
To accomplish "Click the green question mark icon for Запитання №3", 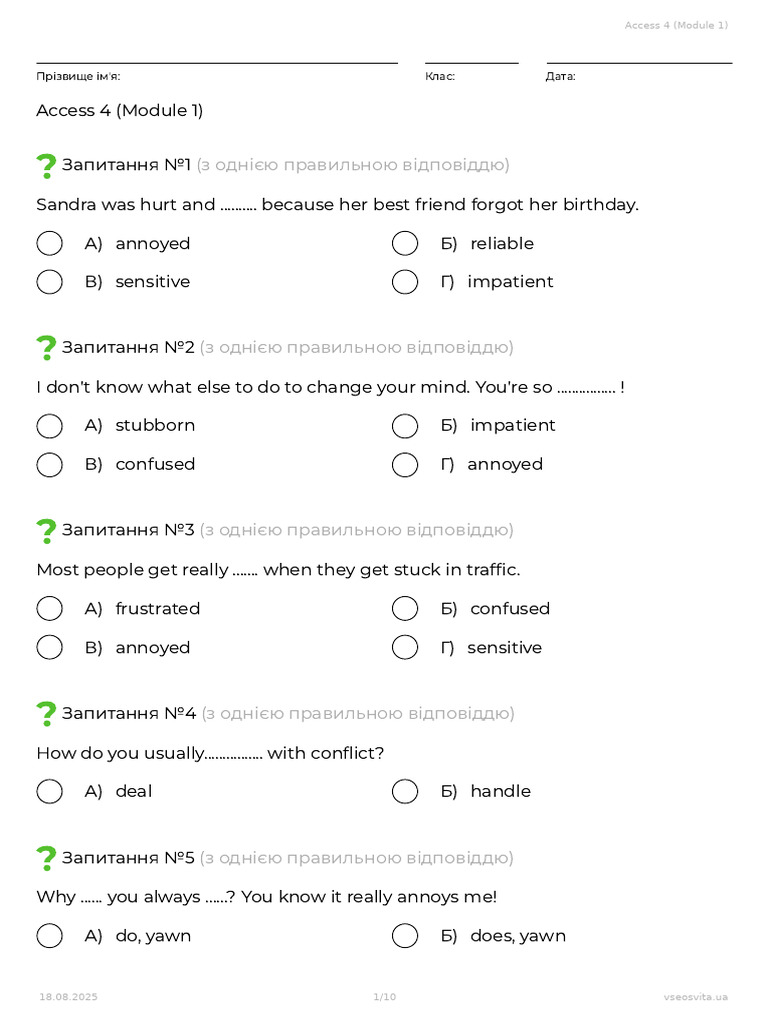I will pyautogui.click(x=46, y=531).
